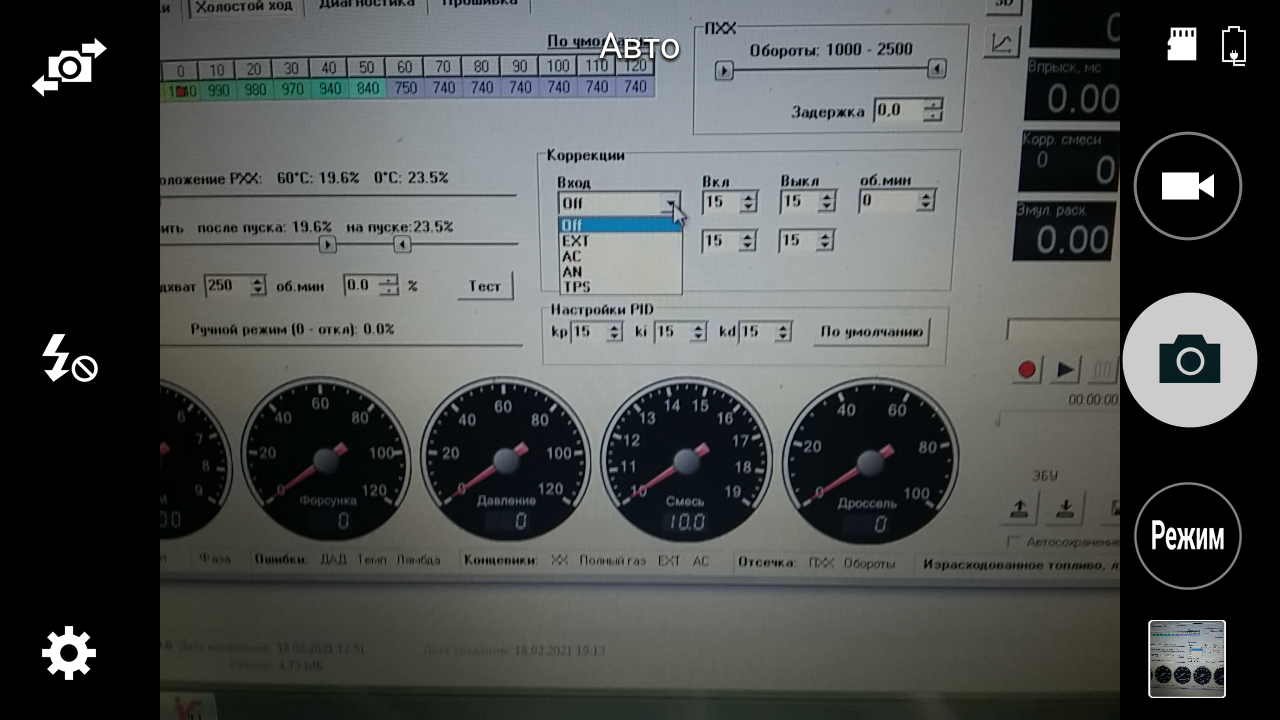This screenshot has width=1280, height=720.
Task: Enable the Автосохранение checkbox
Action: pyautogui.click(x=1014, y=542)
